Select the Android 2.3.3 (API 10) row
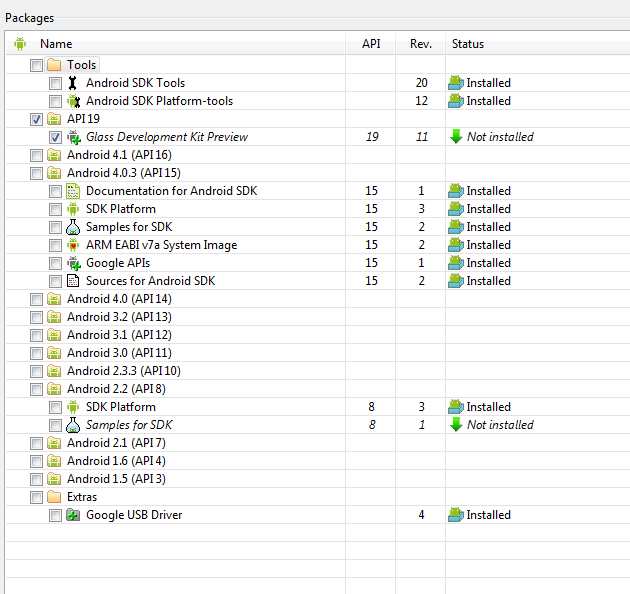The width and height of the screenshot is (630, 594). click(x=318, y=371)
